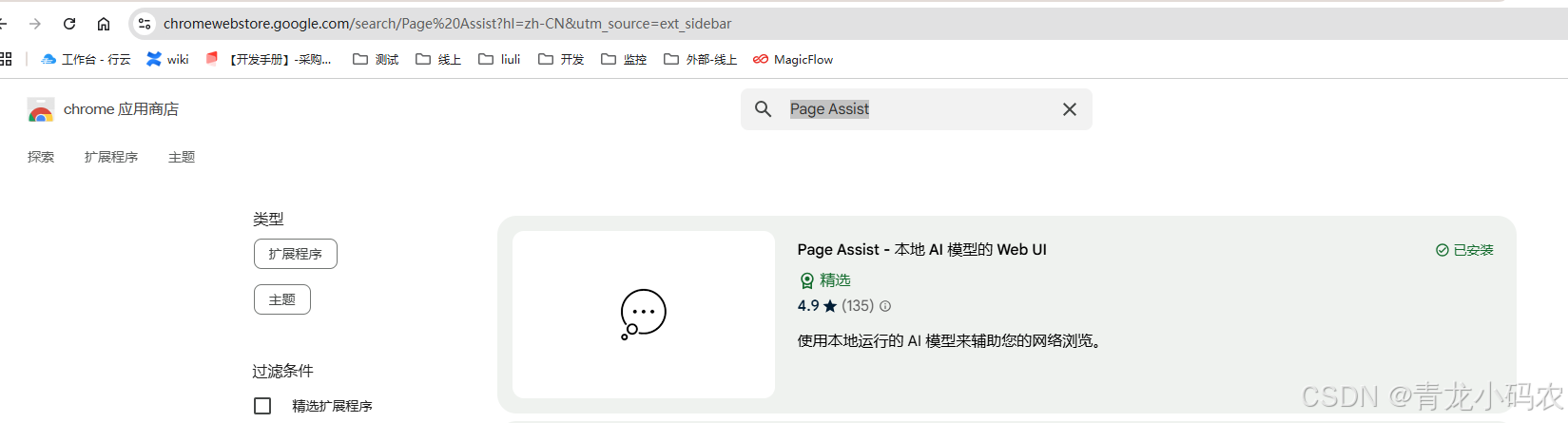
Task: Switch to the 主题 tab
Action: [182, 157]
